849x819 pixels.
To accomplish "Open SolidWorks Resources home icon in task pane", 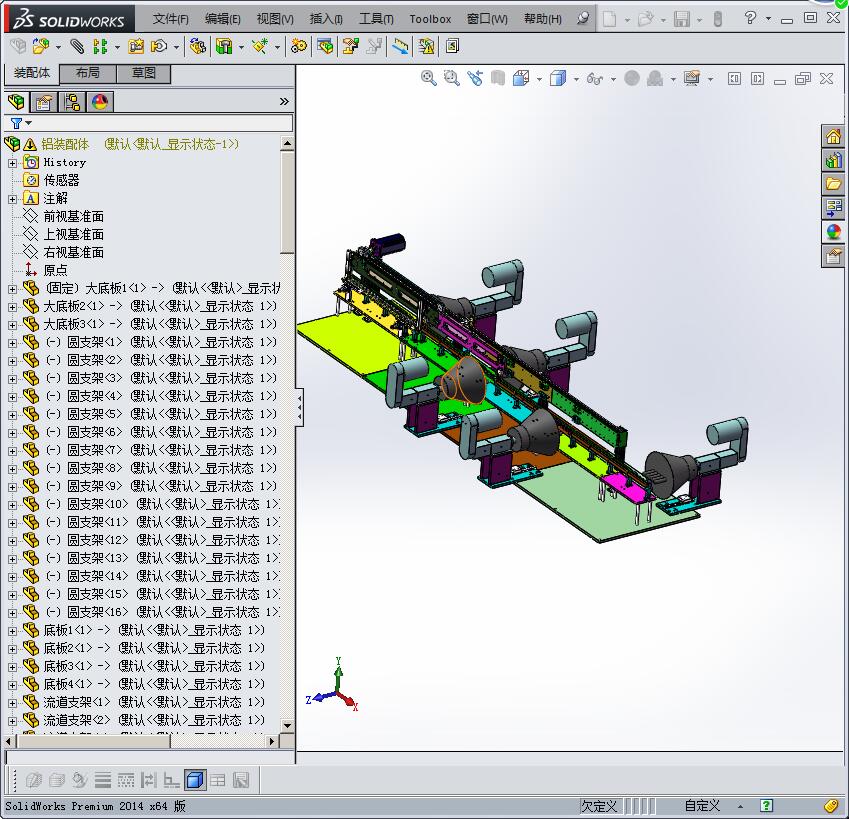I will (x=833, y=136).
